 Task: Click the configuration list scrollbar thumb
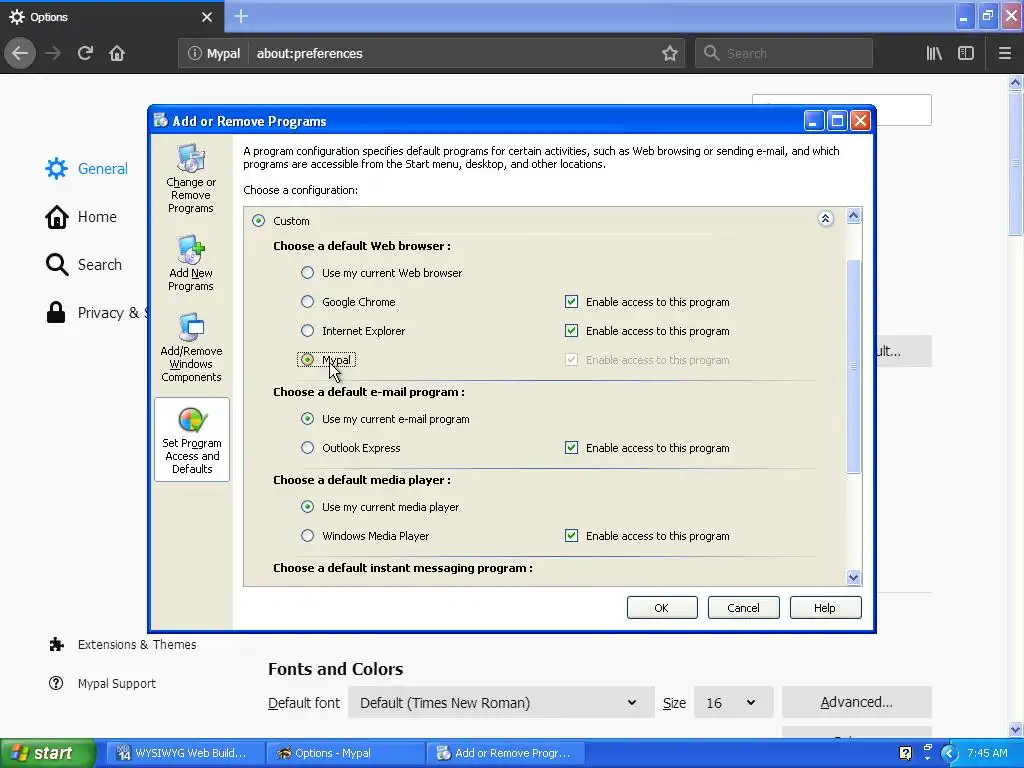[x=854, y=366]
